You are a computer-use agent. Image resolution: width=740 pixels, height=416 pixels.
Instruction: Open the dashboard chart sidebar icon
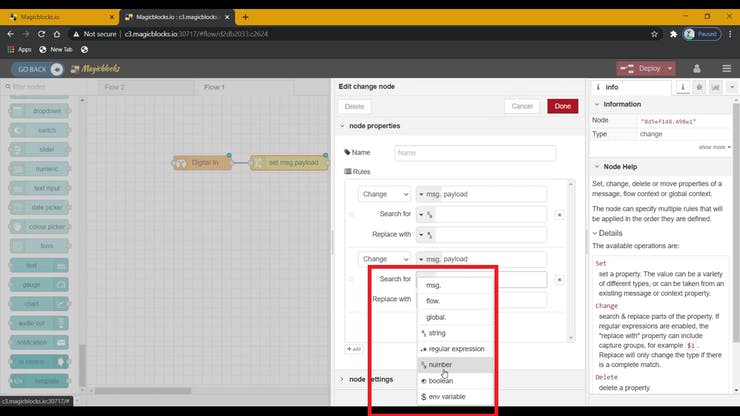coord(715,87)
